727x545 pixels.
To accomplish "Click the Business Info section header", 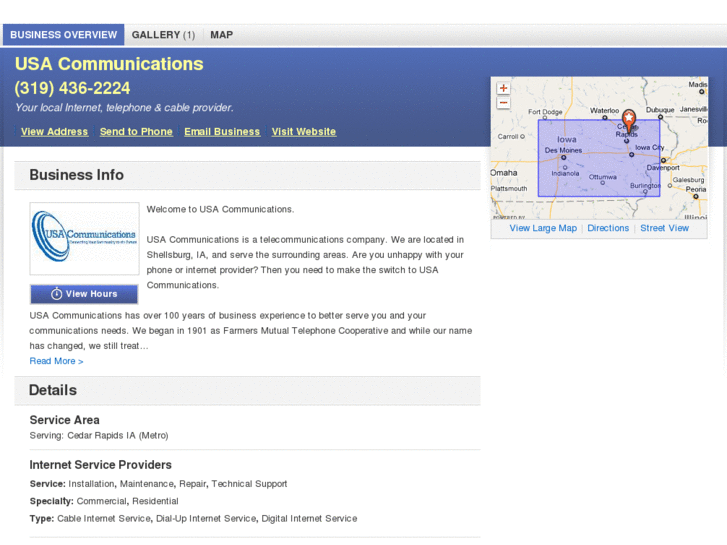I will (x=248, y=175).
